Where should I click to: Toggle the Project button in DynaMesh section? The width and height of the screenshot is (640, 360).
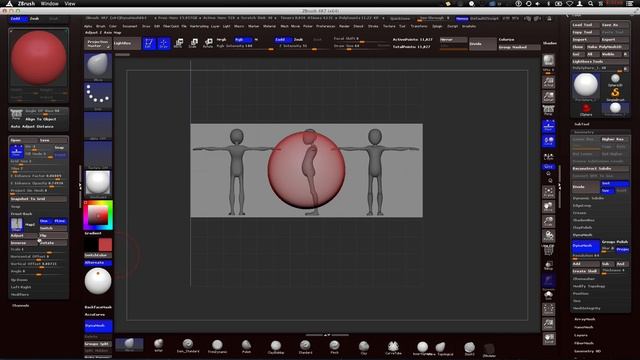tap(623, 249)
